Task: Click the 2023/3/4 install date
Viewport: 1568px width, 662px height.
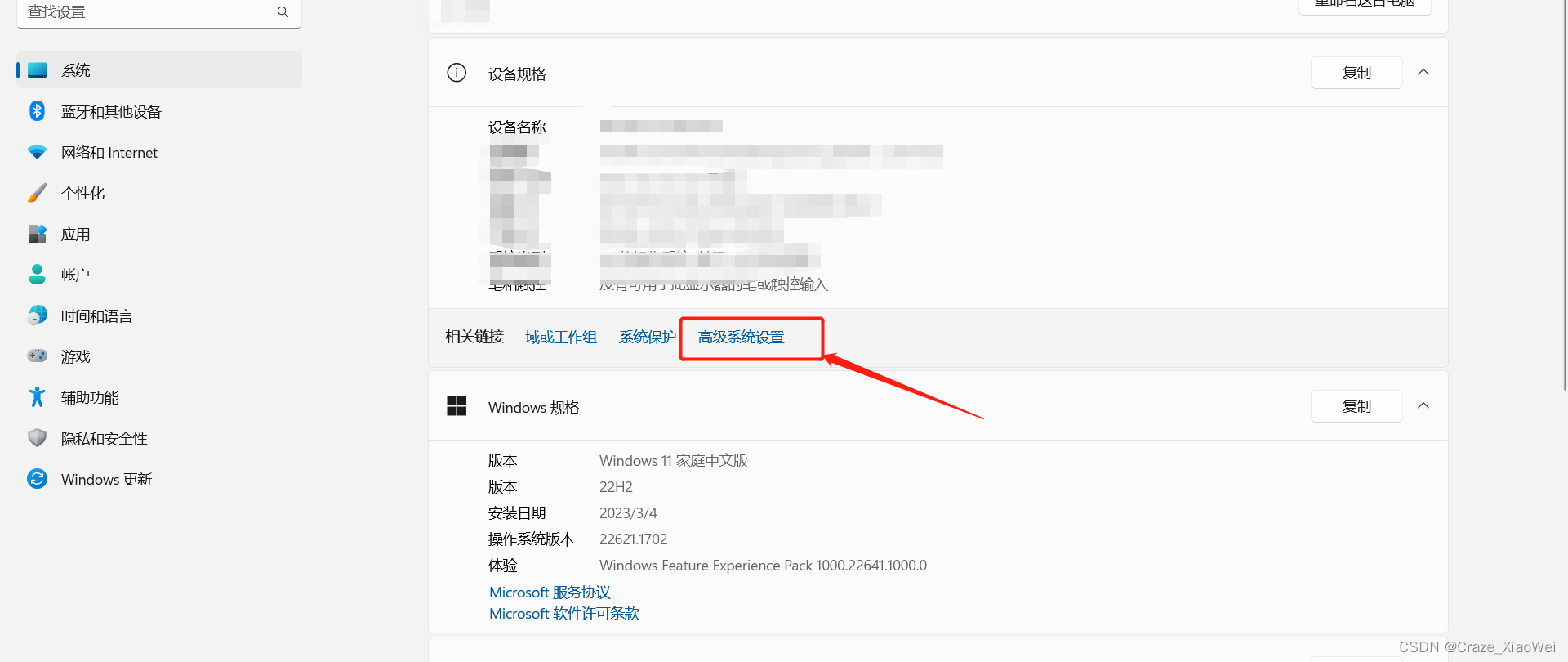Action: (x=628, y=513)
